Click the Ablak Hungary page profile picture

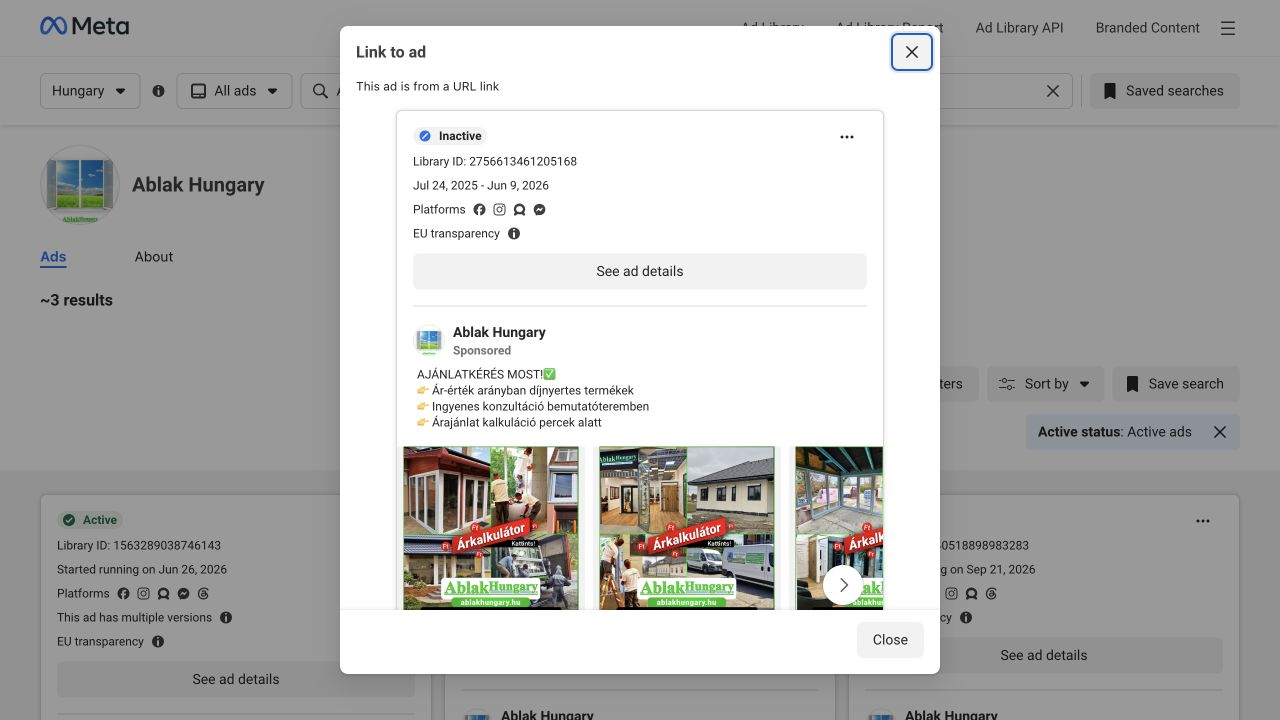point(80,185)
